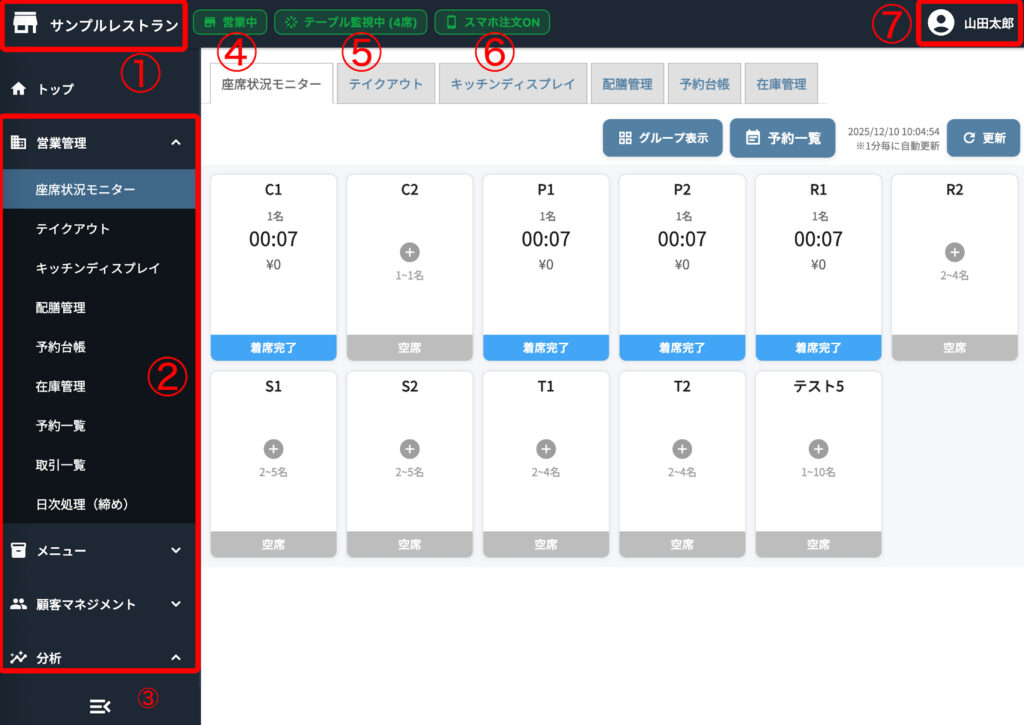Image resolution: width=1024 pixels, height=725 pixels.
Task: Select 日次処理（締め） in the sidebar
Action: pyautogui.click(x=82, y=504)
